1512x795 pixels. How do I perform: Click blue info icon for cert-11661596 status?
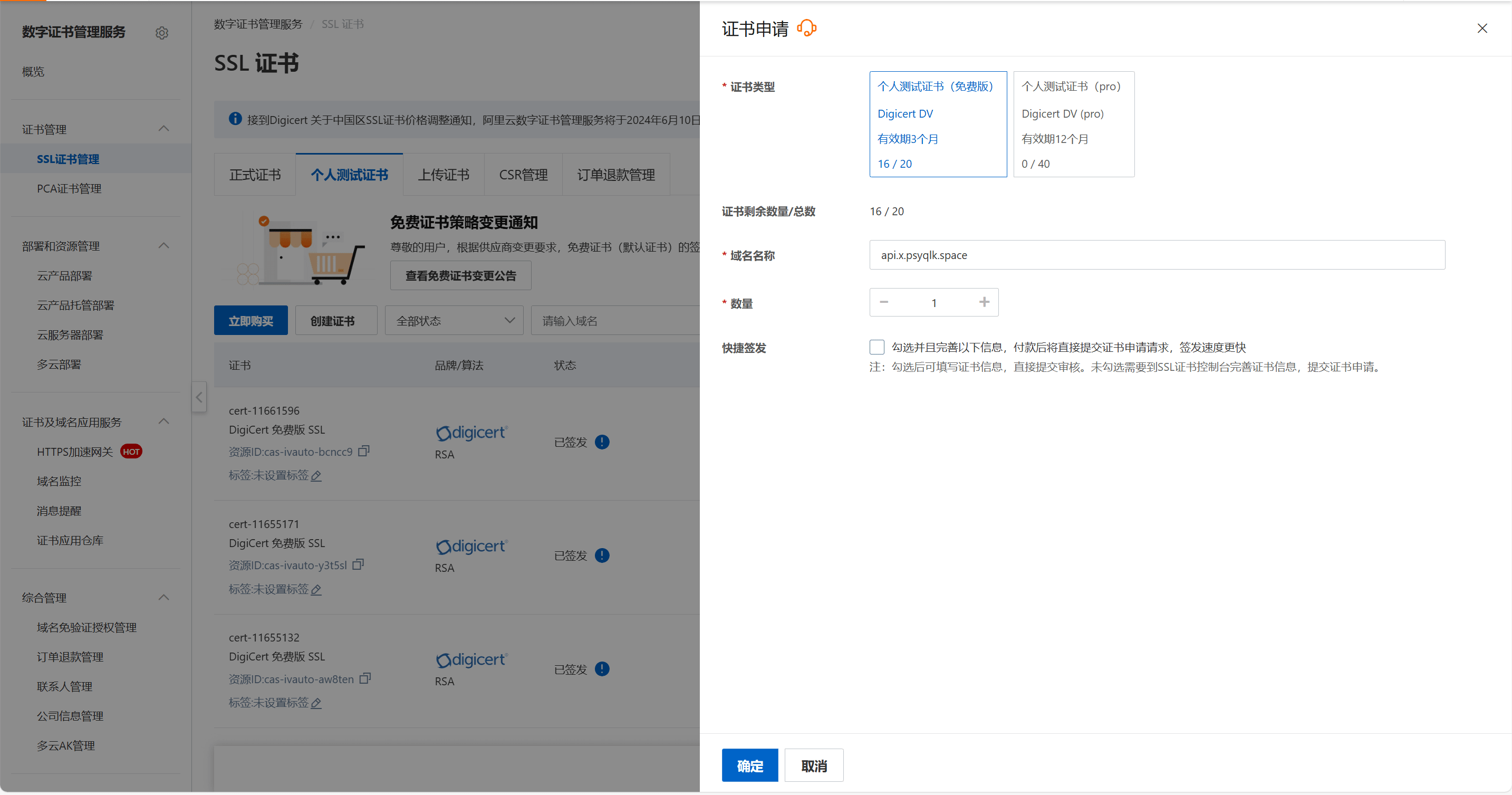pos(602,442)
